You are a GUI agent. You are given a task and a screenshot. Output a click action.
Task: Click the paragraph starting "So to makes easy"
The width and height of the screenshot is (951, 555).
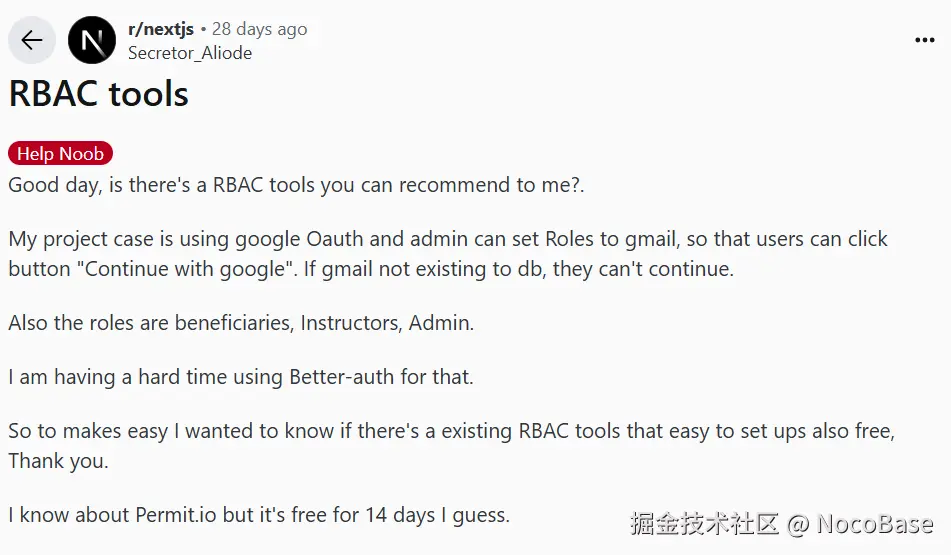pos(451,446)
